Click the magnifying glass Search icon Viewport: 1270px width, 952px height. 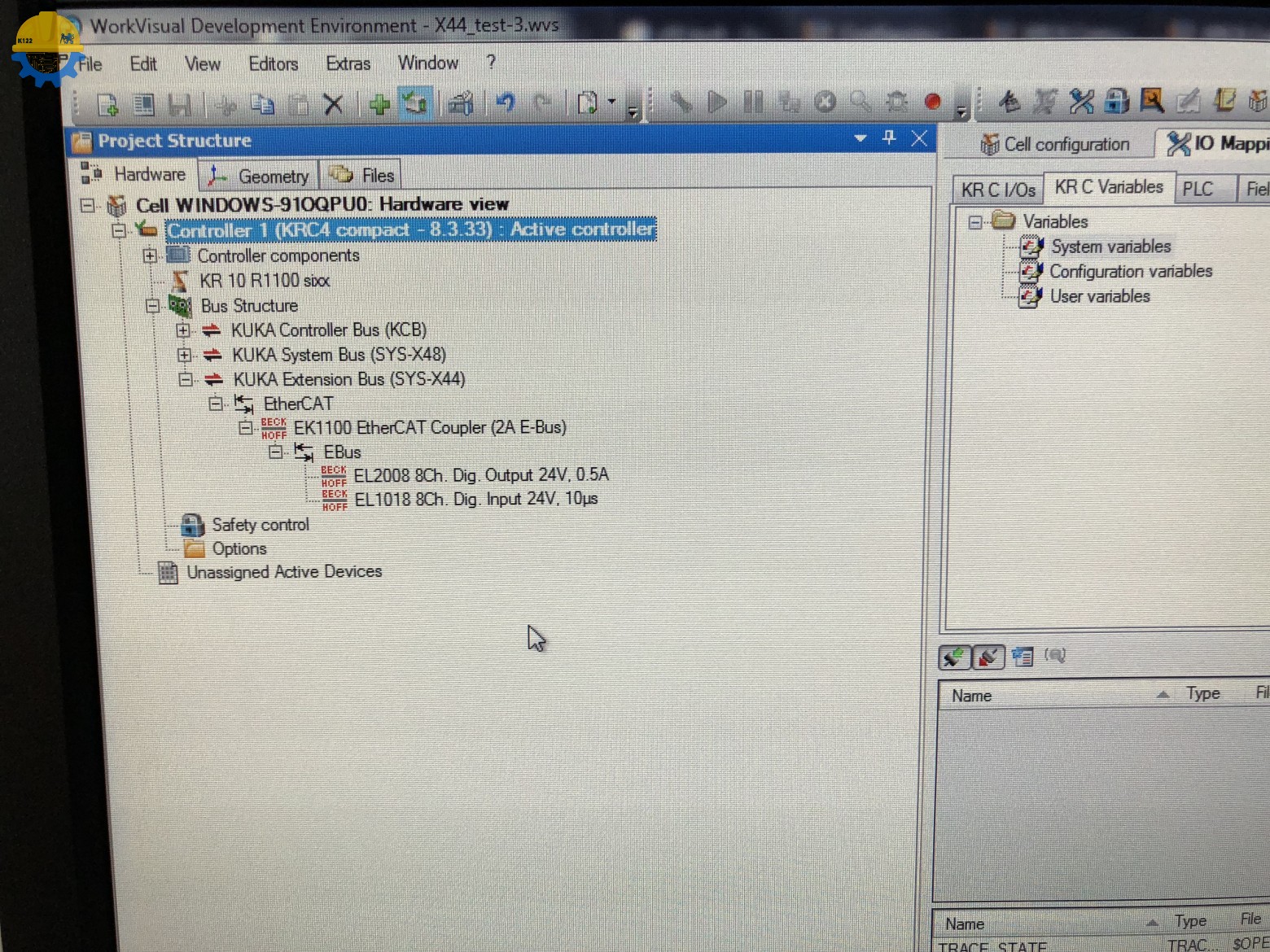pos(860,102)
